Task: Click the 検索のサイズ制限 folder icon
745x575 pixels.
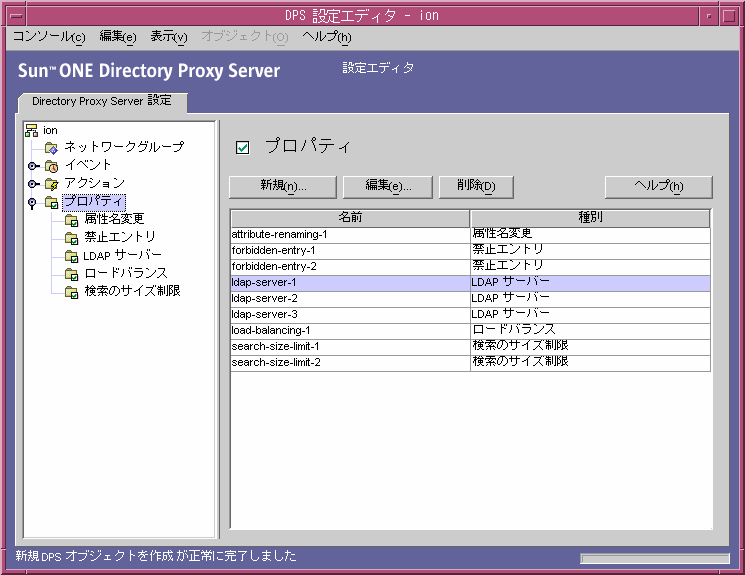Action: tap(71, 292)
